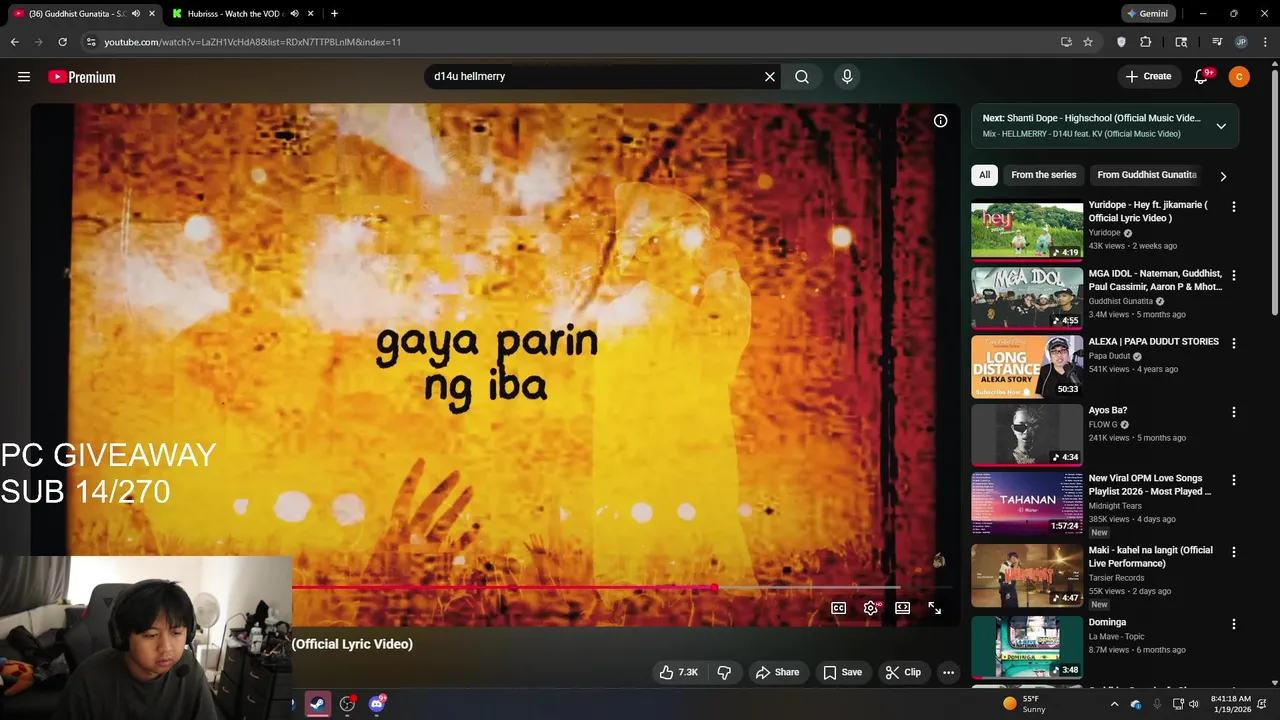Create a Clip of the video
The image size is (1280, 720).
[902, 672]
